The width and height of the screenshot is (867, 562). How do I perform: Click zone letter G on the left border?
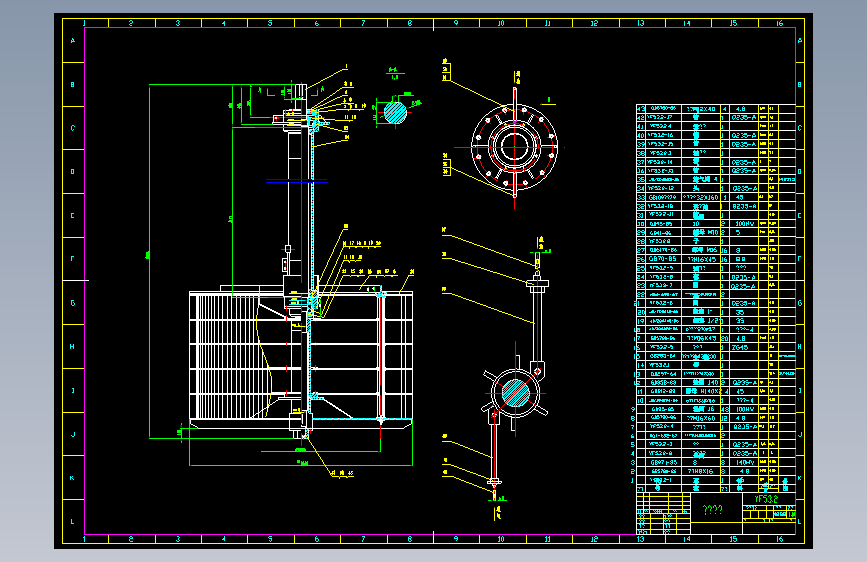(72, 303)
